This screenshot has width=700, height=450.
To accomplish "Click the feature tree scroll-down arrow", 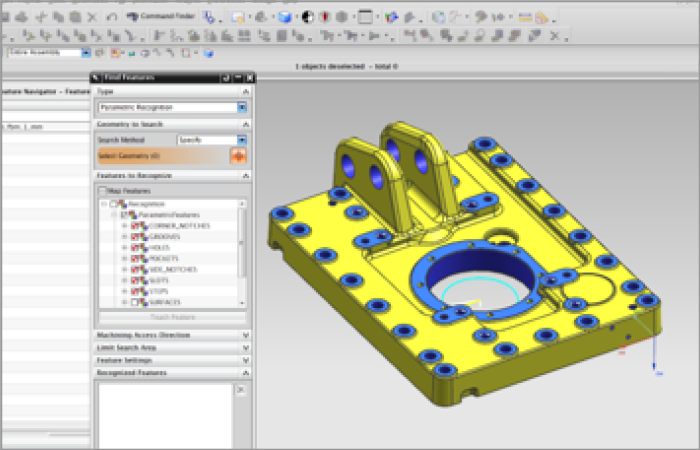I will (242, 303).
